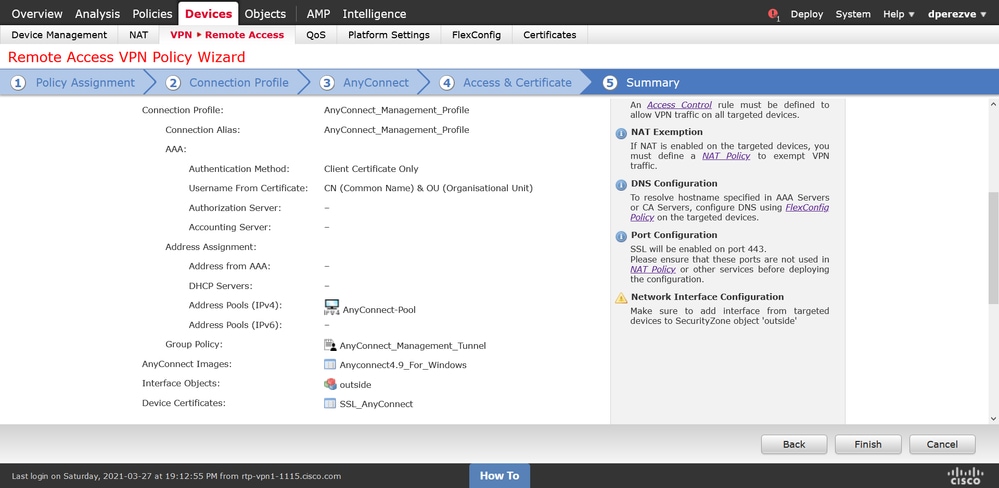Click the Back button
This screenshot has height=488, width=999.
794,444
